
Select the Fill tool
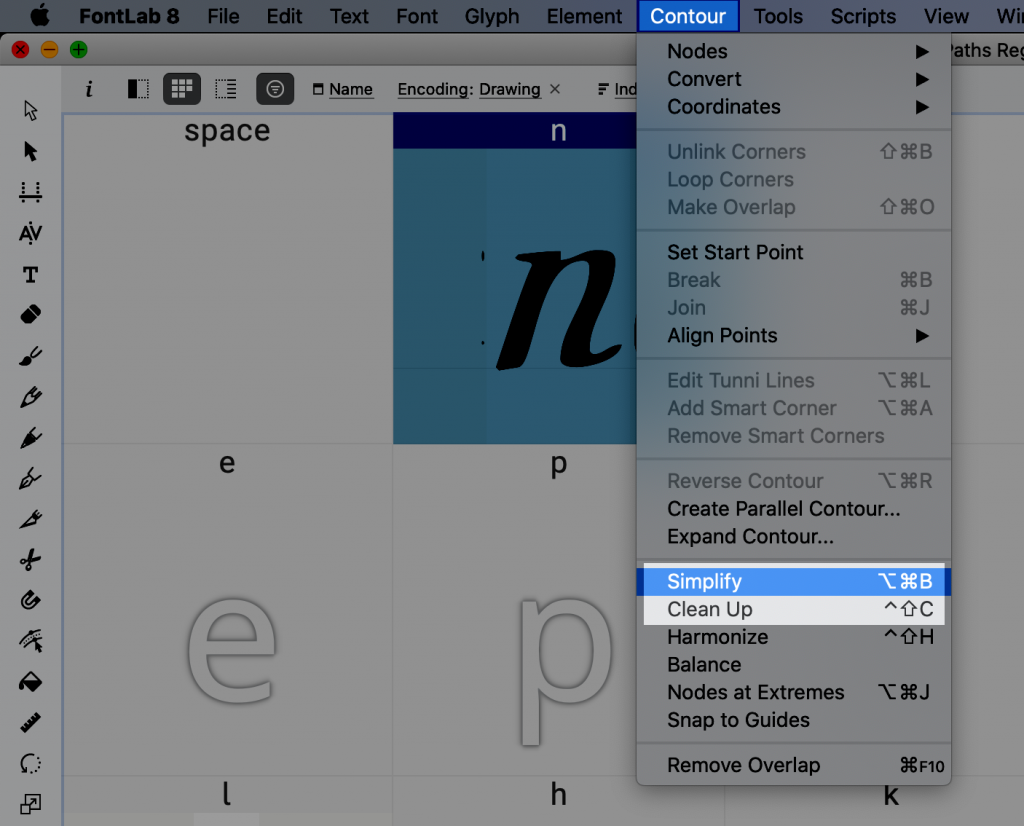(x=31, y=682)
